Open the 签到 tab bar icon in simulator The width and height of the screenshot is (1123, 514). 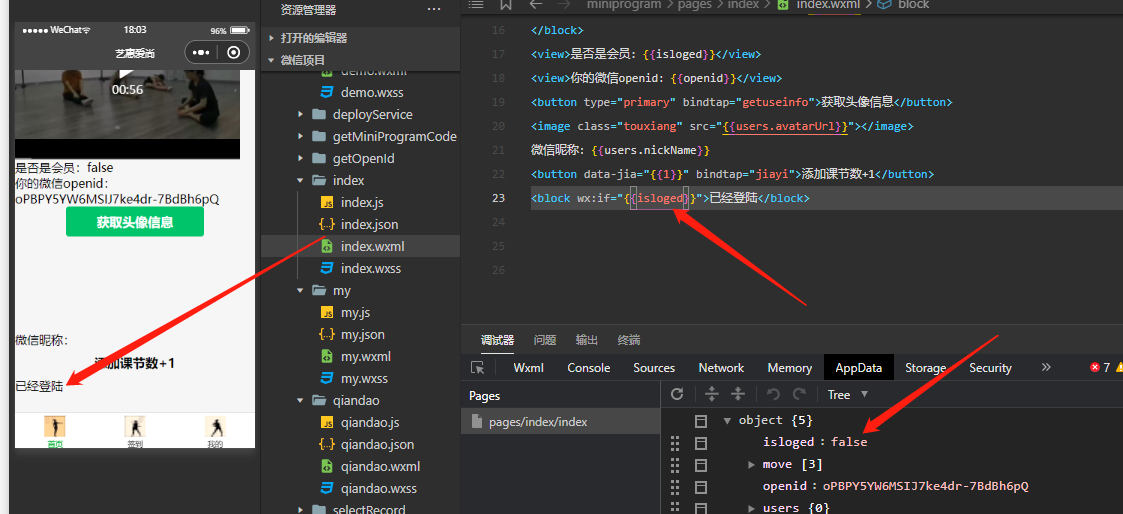pyautogui.click(x=135, y=427)
